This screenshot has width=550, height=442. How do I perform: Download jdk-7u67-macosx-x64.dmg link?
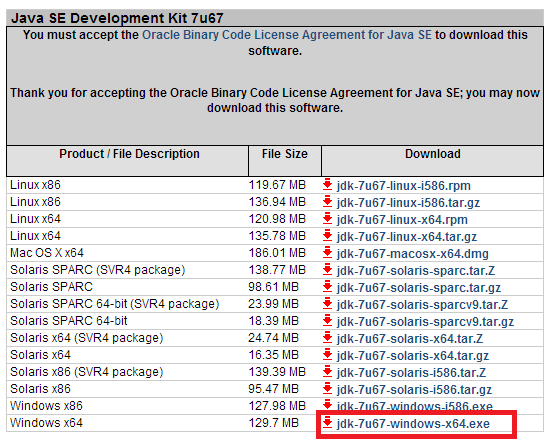tap(413, 254)
